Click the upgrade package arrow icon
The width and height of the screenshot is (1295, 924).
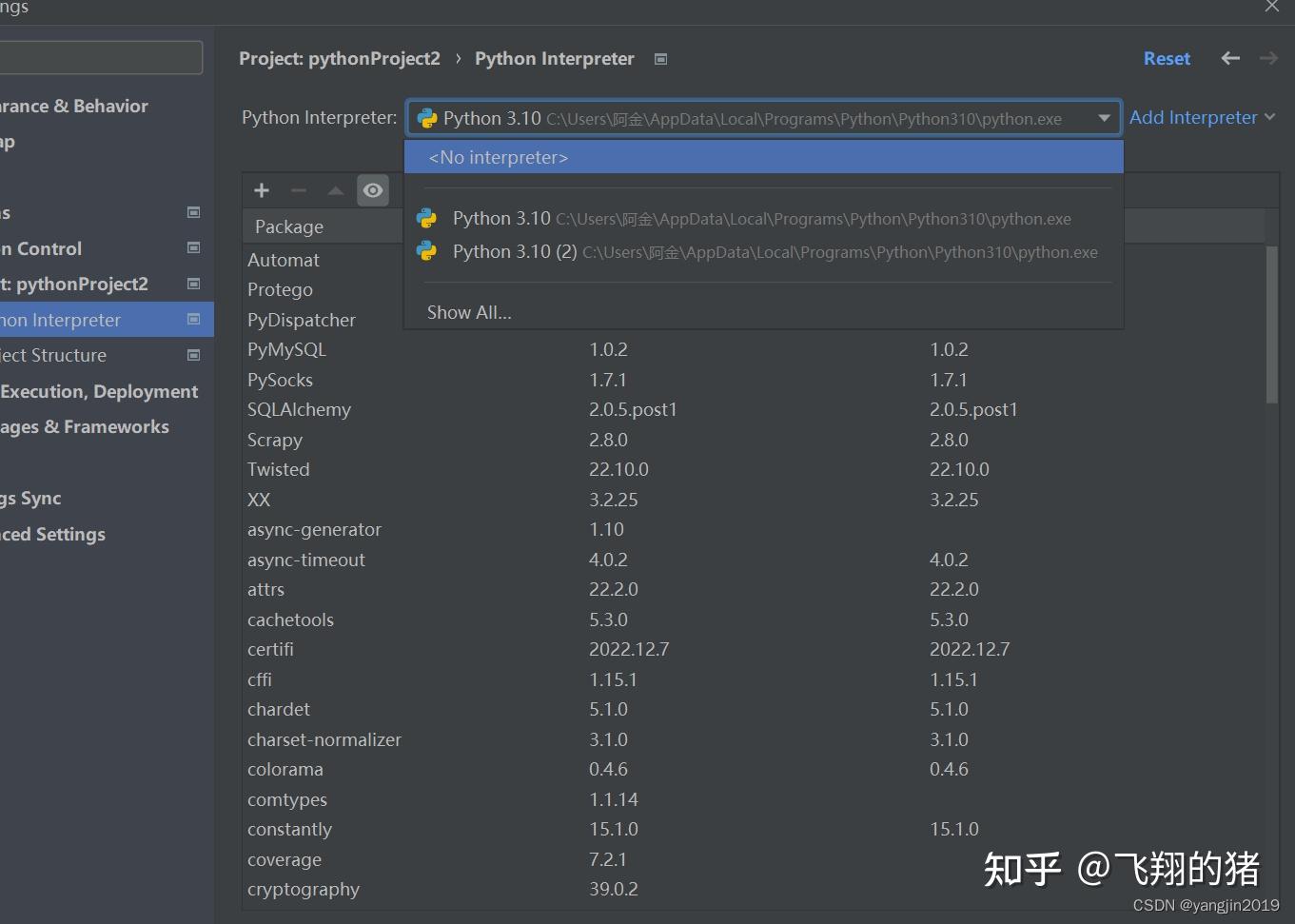(x=335, y=190)
